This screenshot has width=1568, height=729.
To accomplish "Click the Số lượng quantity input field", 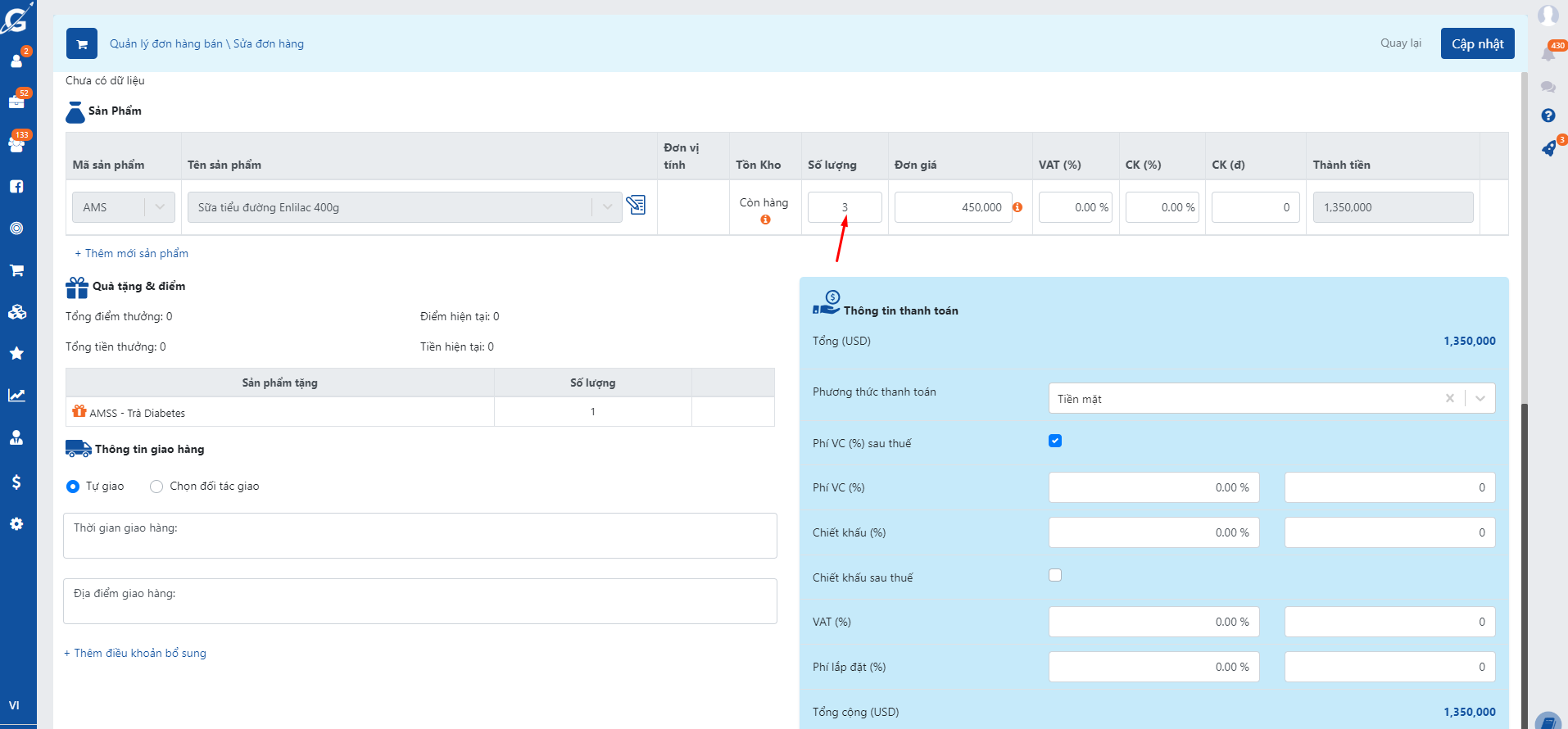I will (844, 207).
